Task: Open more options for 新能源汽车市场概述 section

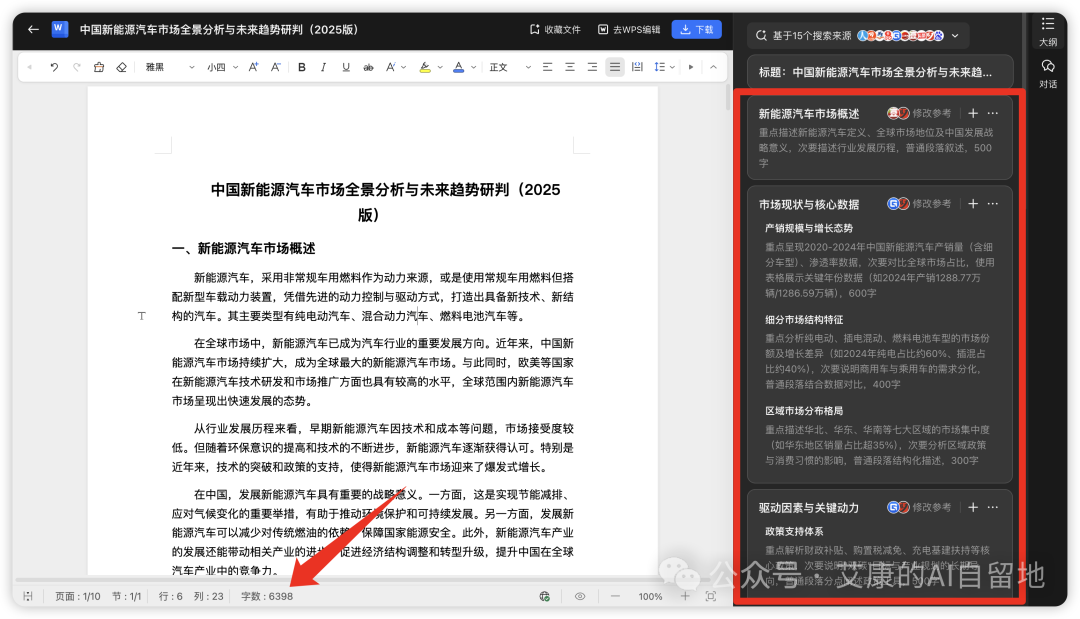Action: click(992, 113)
